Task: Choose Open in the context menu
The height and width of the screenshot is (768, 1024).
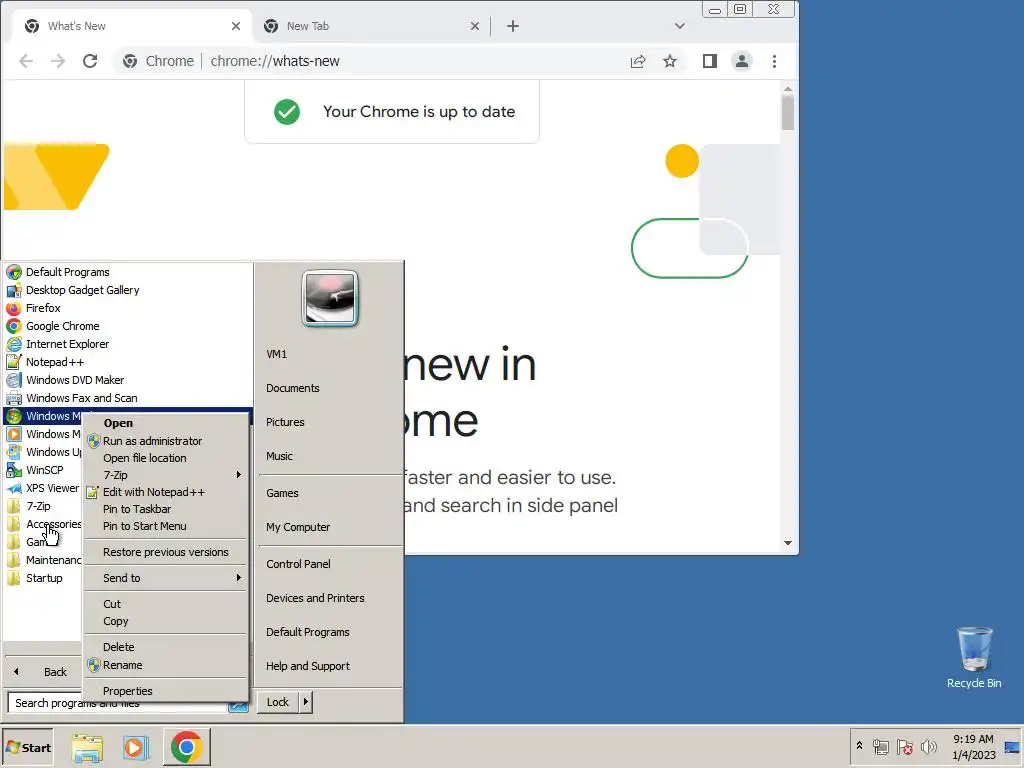Action: (x=167, y=423)
